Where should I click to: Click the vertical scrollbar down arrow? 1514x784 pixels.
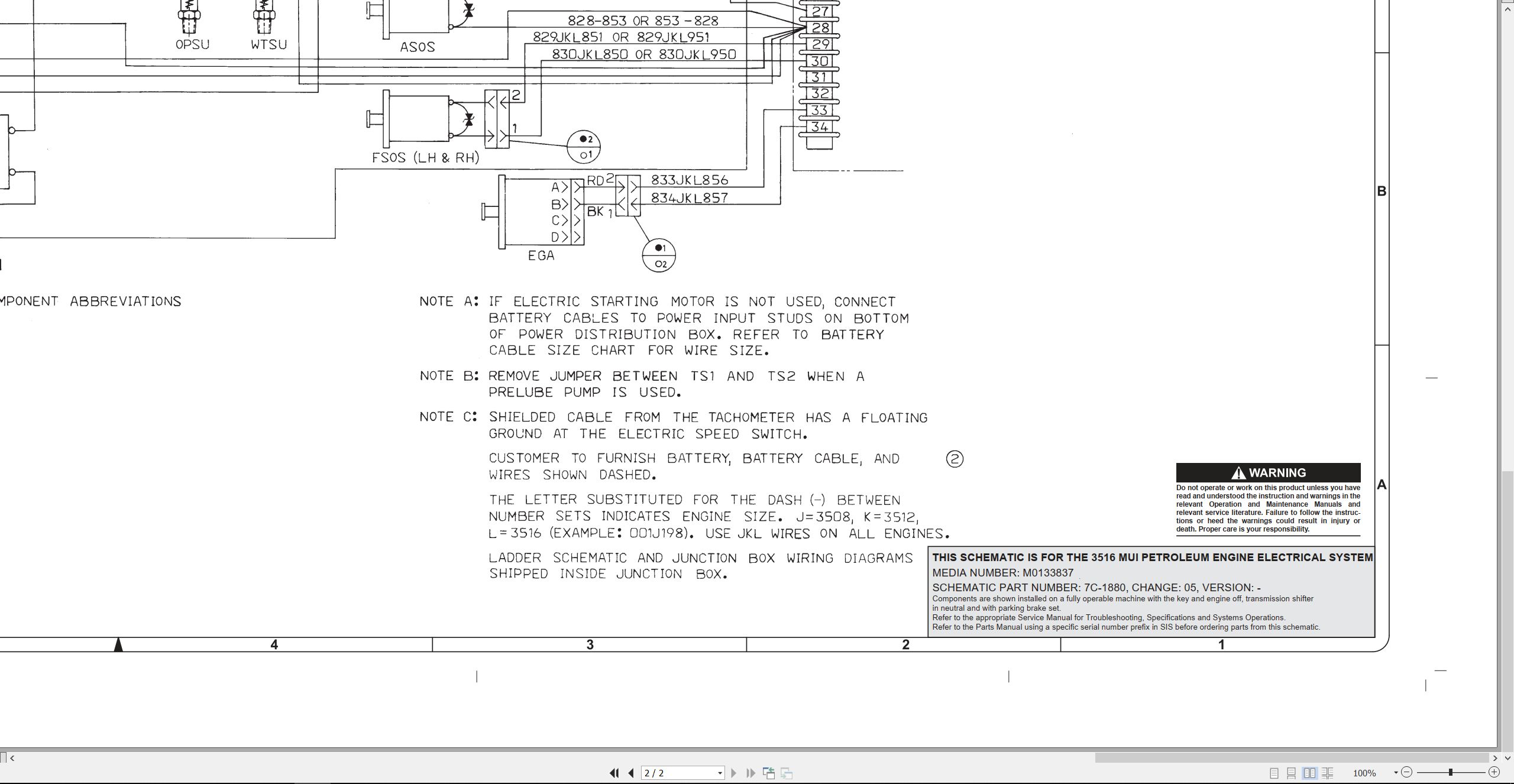1507,758
